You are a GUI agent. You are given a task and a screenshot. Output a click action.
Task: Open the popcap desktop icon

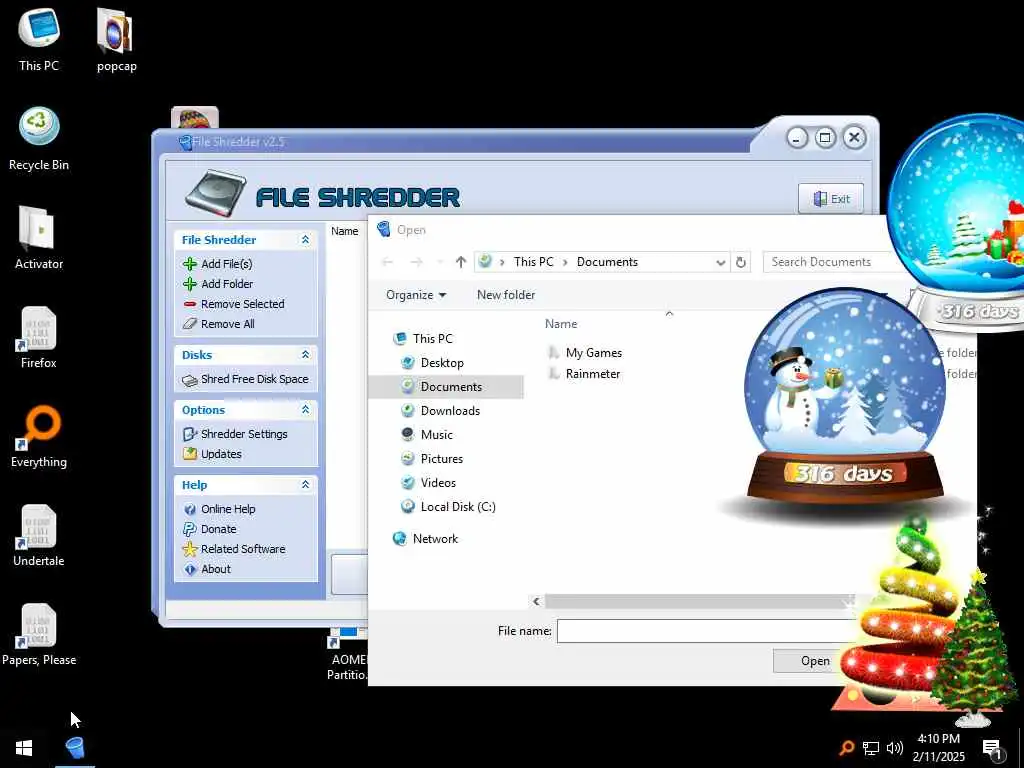coord(116,39)
